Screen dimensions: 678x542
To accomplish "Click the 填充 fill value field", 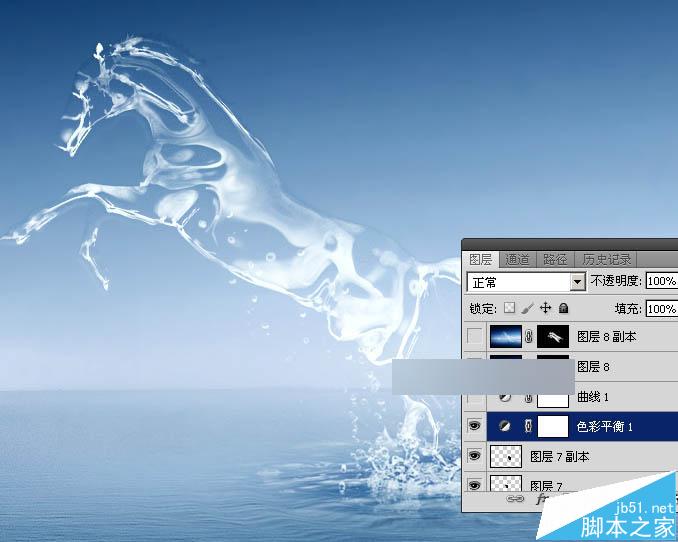I will pos(662,309).
